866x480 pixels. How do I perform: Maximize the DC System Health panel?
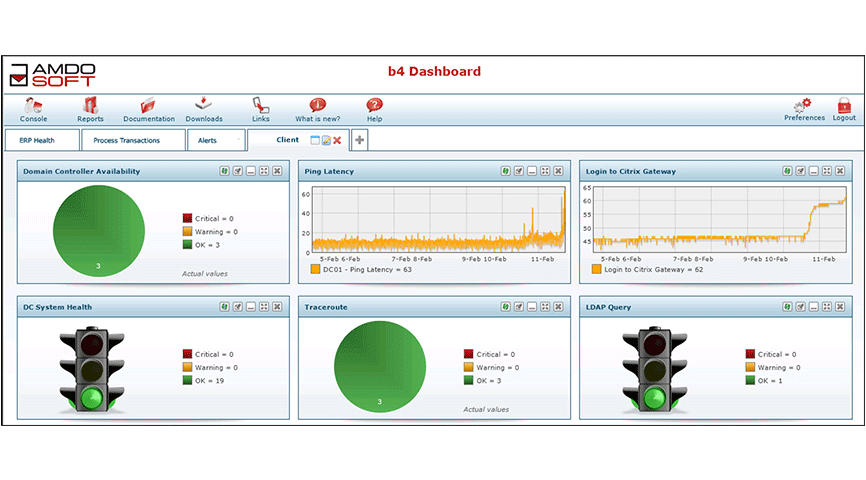tap(264, 307)
